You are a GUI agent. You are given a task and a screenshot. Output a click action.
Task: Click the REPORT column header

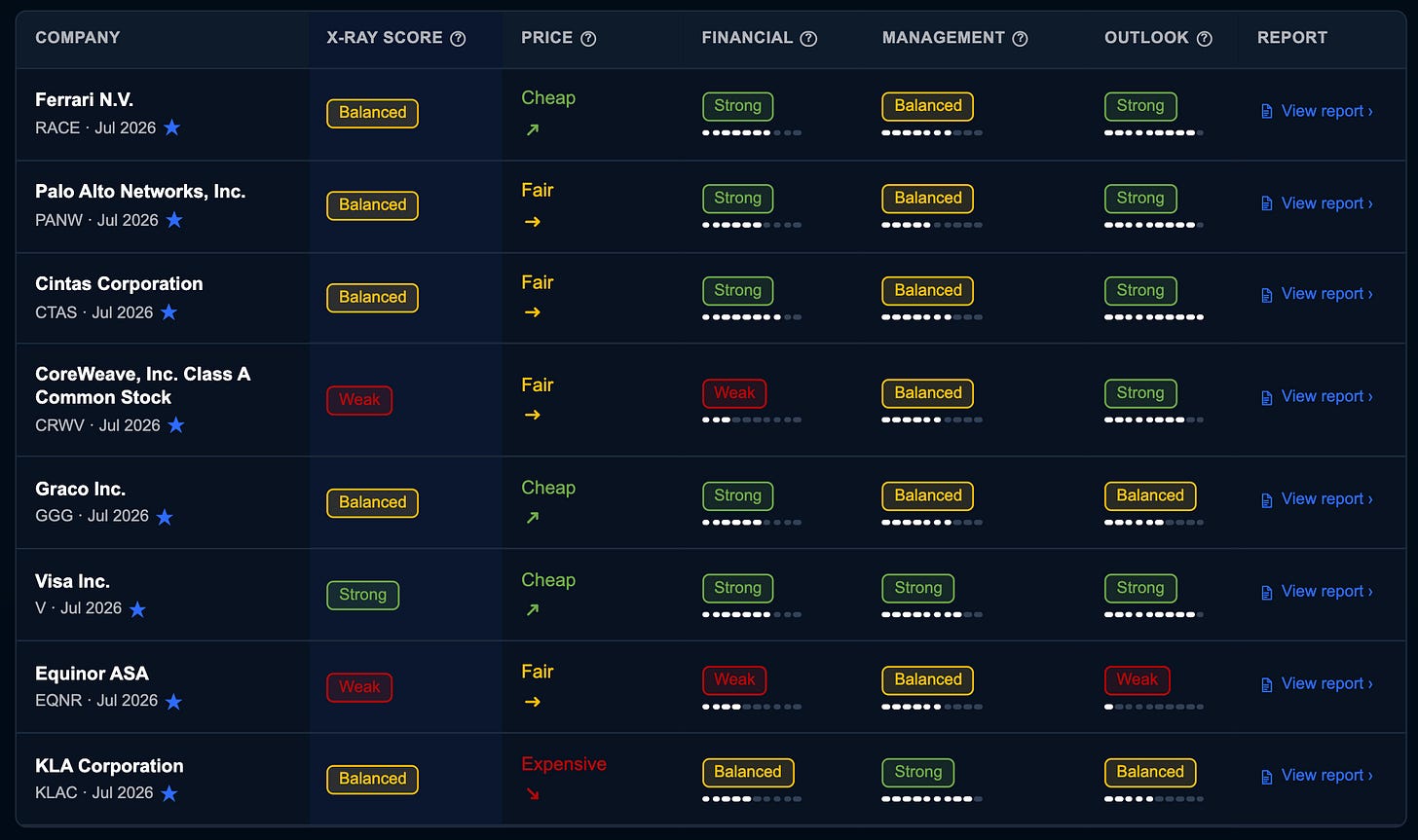[x=1292, y=38]
